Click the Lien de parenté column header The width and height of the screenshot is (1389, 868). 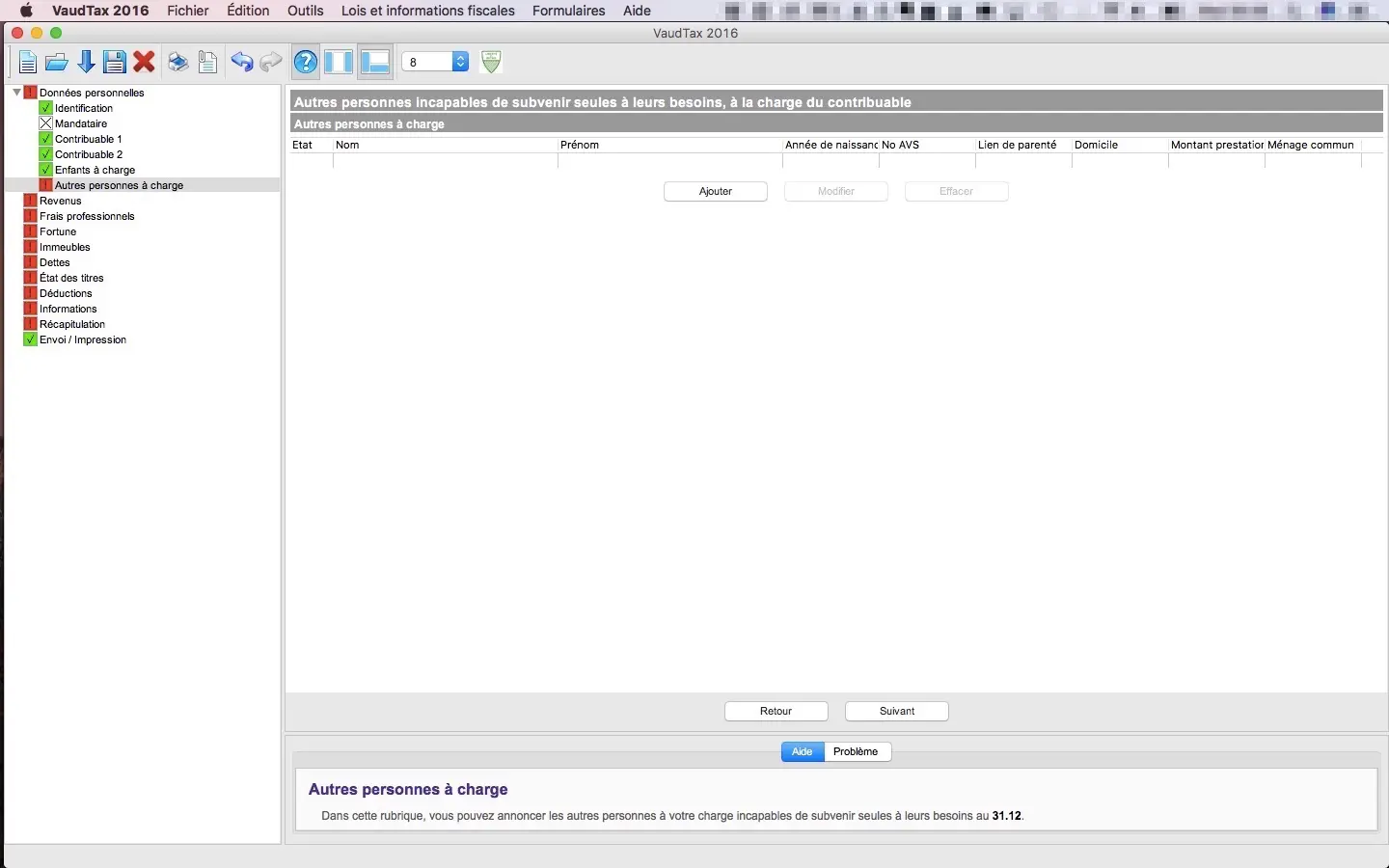pos(1023,145)
